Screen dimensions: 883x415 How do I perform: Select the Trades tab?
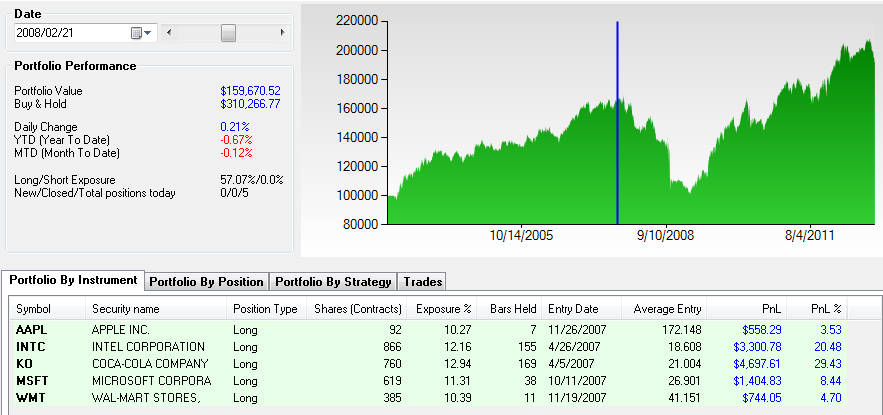click(x=422, y=282)
